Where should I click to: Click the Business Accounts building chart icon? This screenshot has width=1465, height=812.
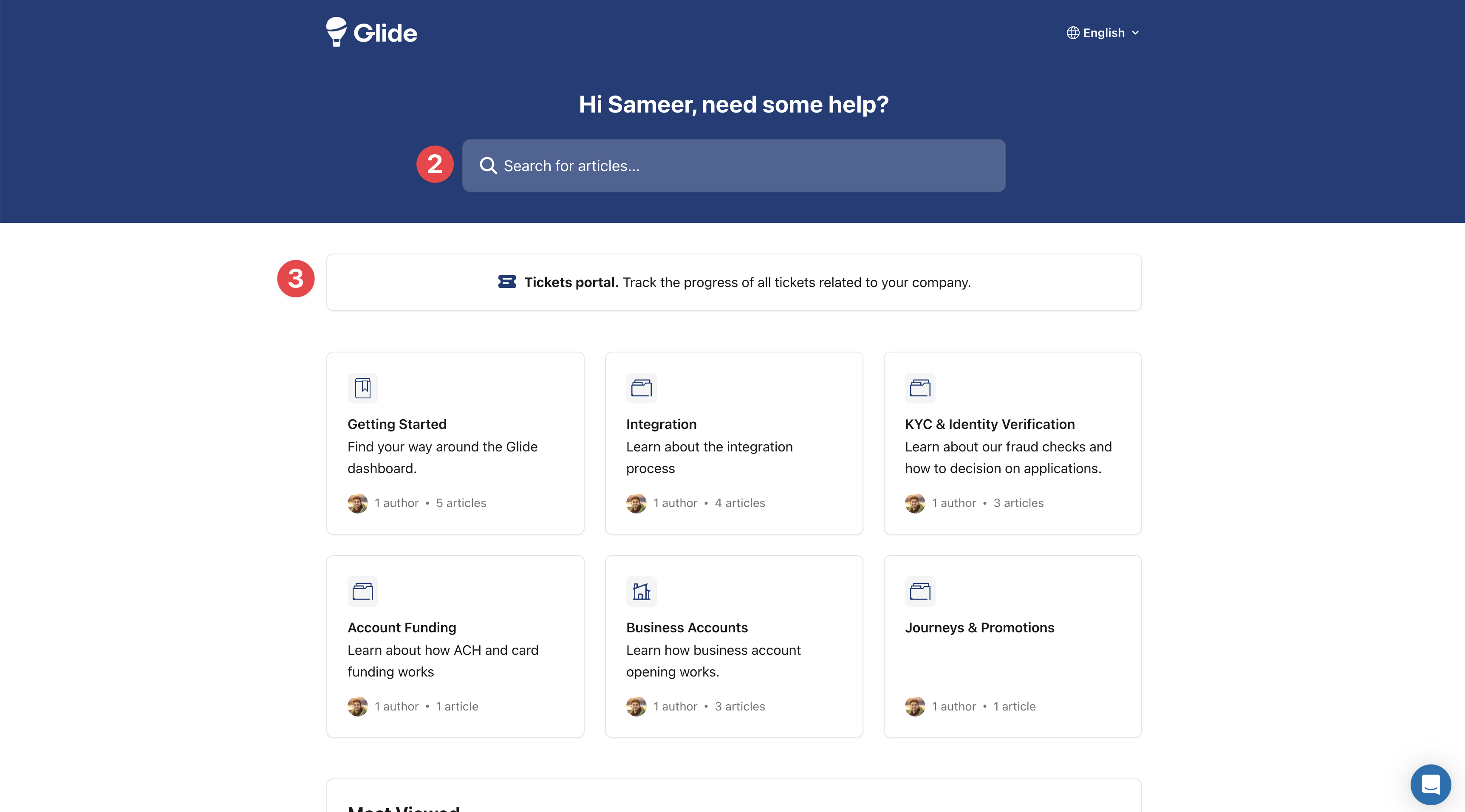point(641,591)
